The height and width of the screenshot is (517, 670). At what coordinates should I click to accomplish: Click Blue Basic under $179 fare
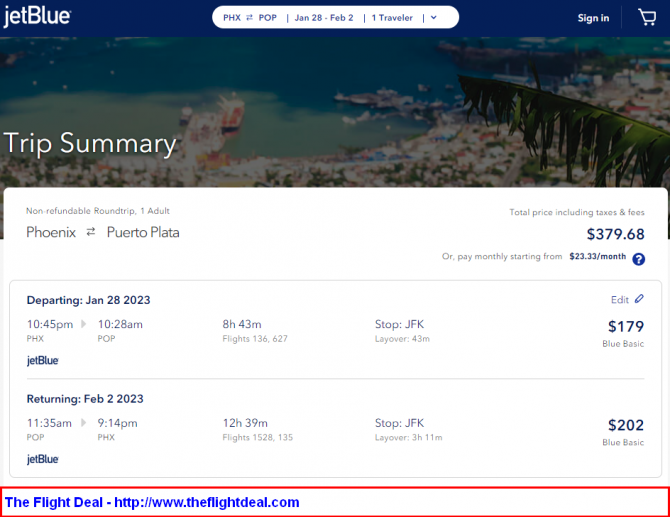click(623, 344)
